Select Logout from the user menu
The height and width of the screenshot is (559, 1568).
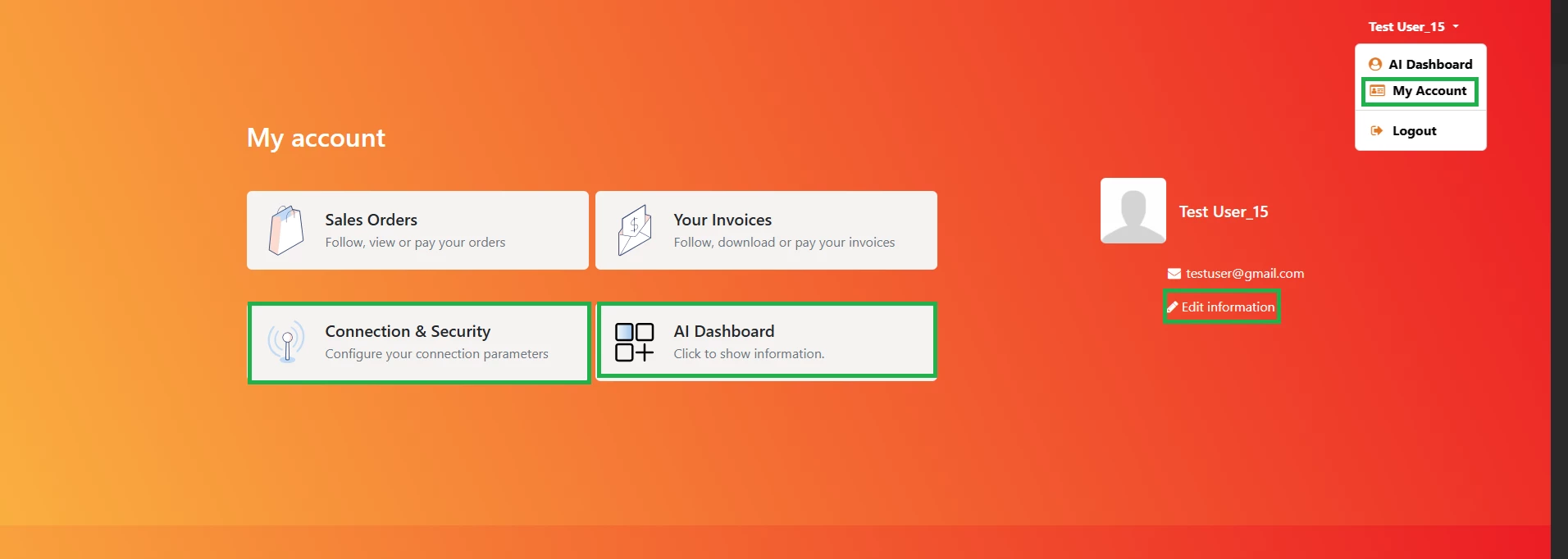1414,131
